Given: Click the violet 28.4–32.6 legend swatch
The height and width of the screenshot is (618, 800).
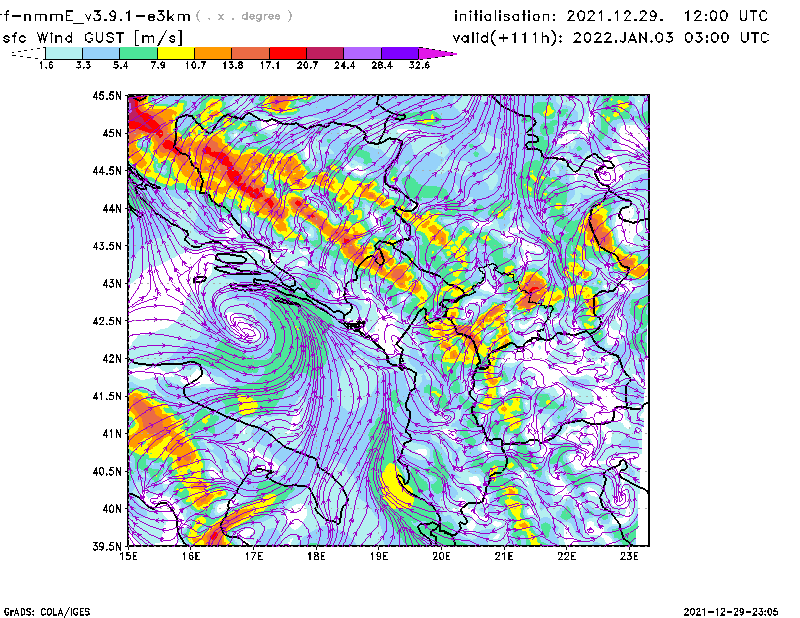Looking at the screenshot, I should pyautogui.click(x=400, y=53).
